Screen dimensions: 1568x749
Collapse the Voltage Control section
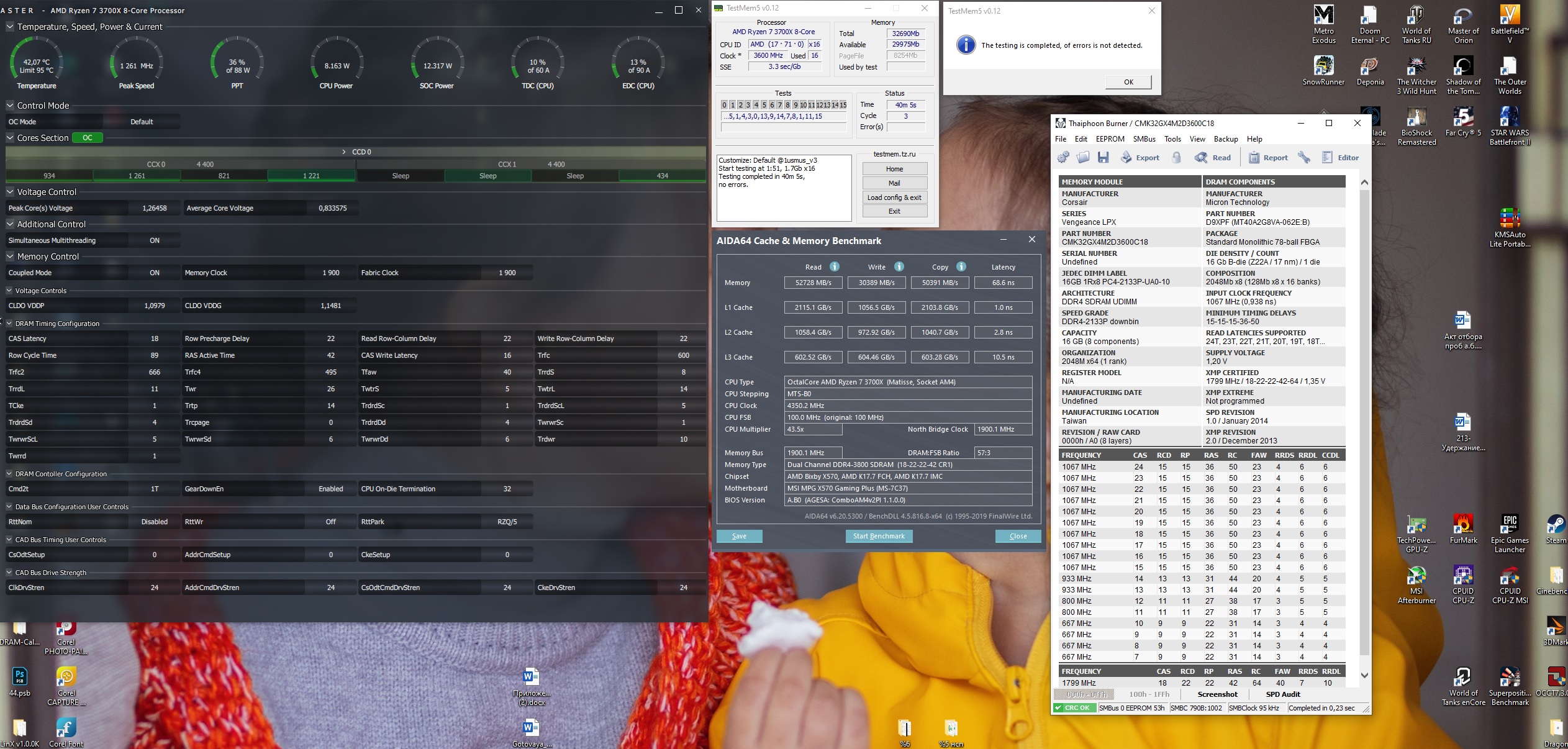click(10, 192)
